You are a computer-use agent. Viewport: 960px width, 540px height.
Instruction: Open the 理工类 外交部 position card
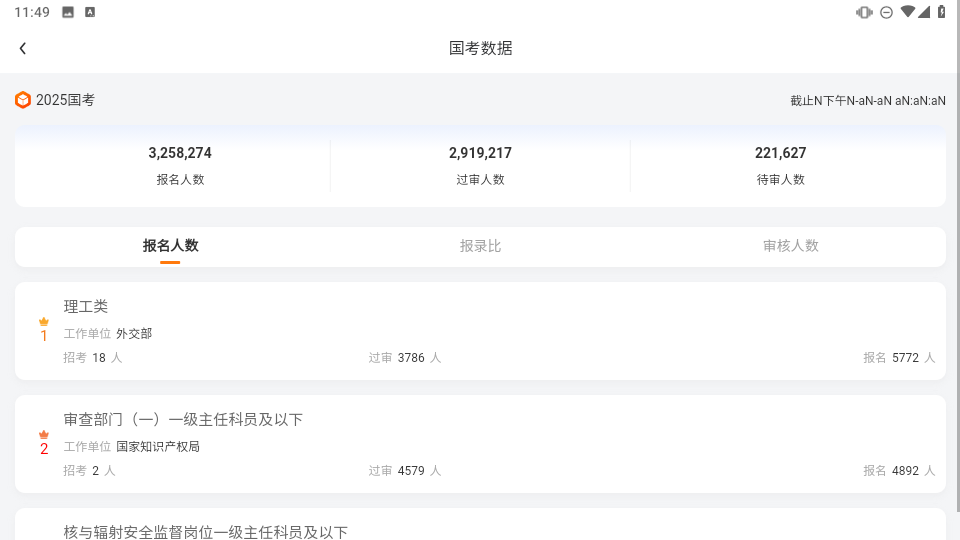click(480, 331)
